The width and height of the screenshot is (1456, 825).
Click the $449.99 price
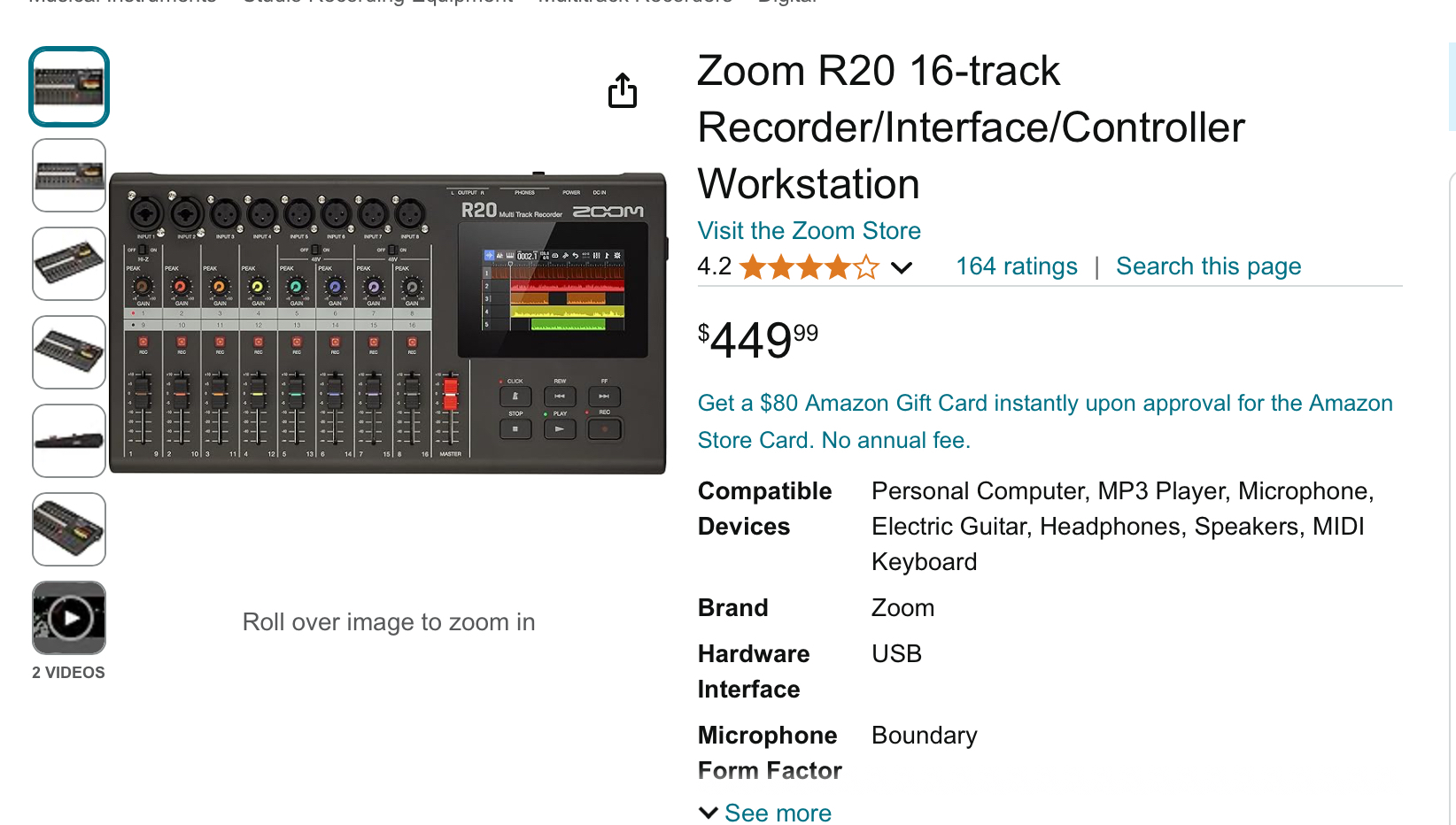(758, 340)
